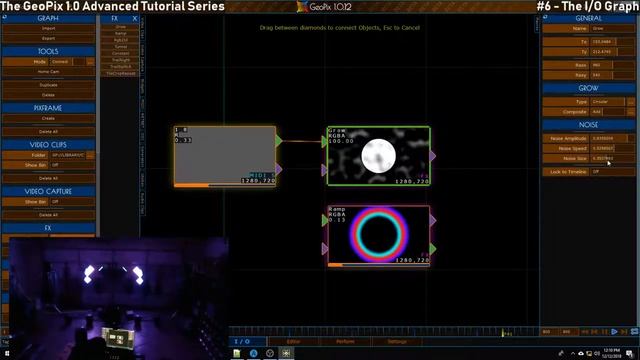Screen dimensions: 640x360
Task: Click the Name field in GENERAL
Action: pyautogui.click(x=613, y=29)
